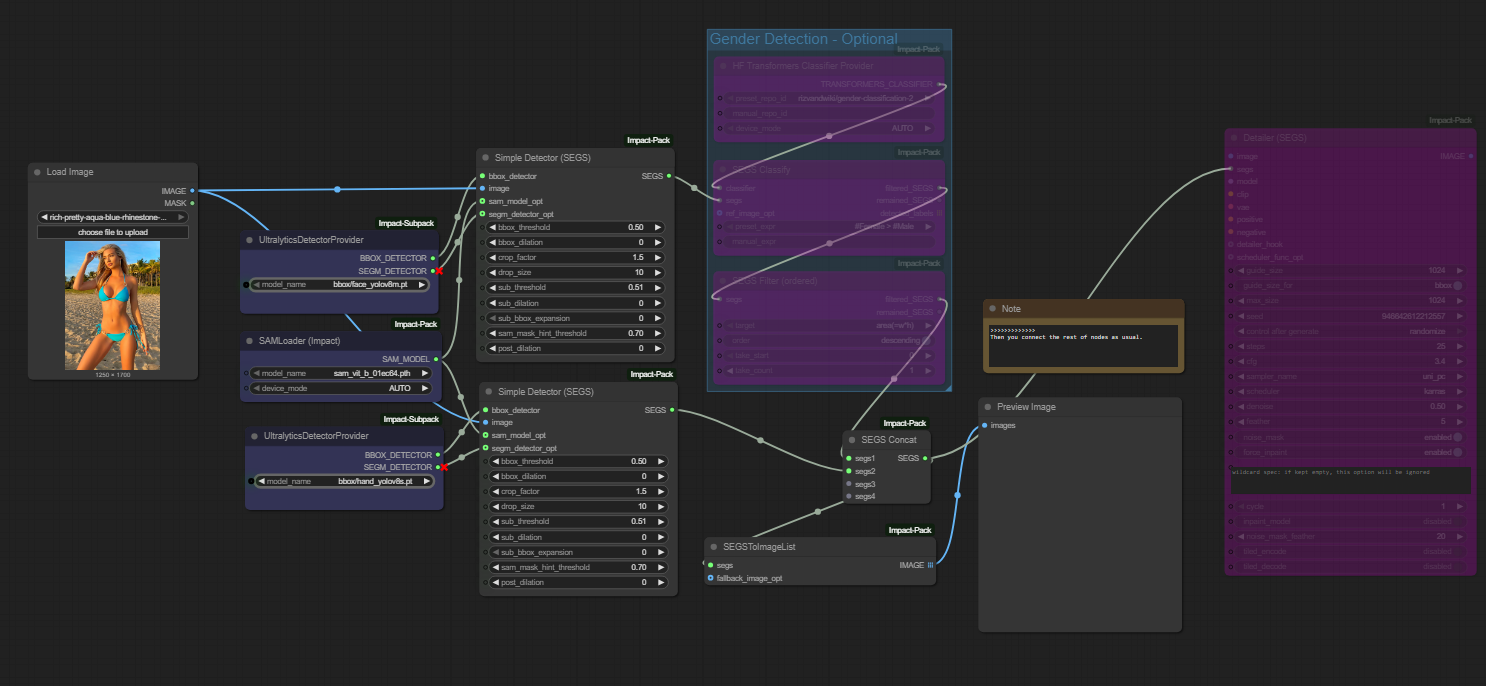Viewport: 1486px width, 686px height.
Task: Decrease sam_mask_hint_threshold on lower Simple Detector
Action: [x=496, y=567]
